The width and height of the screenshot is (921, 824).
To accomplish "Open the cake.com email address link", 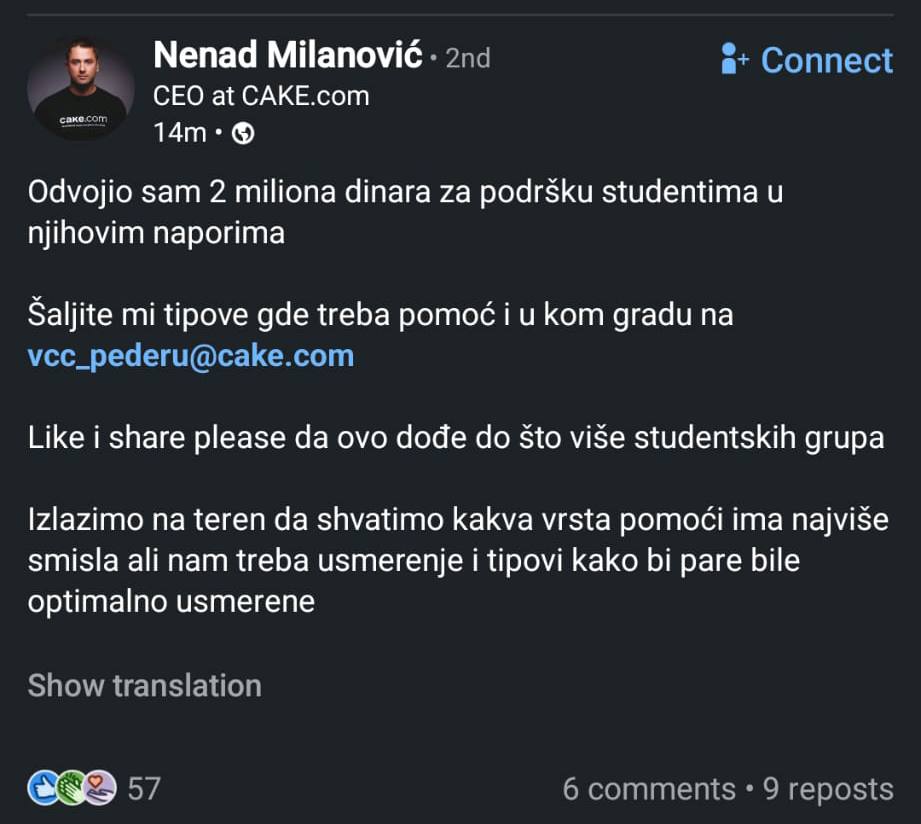I will point(191,355).
